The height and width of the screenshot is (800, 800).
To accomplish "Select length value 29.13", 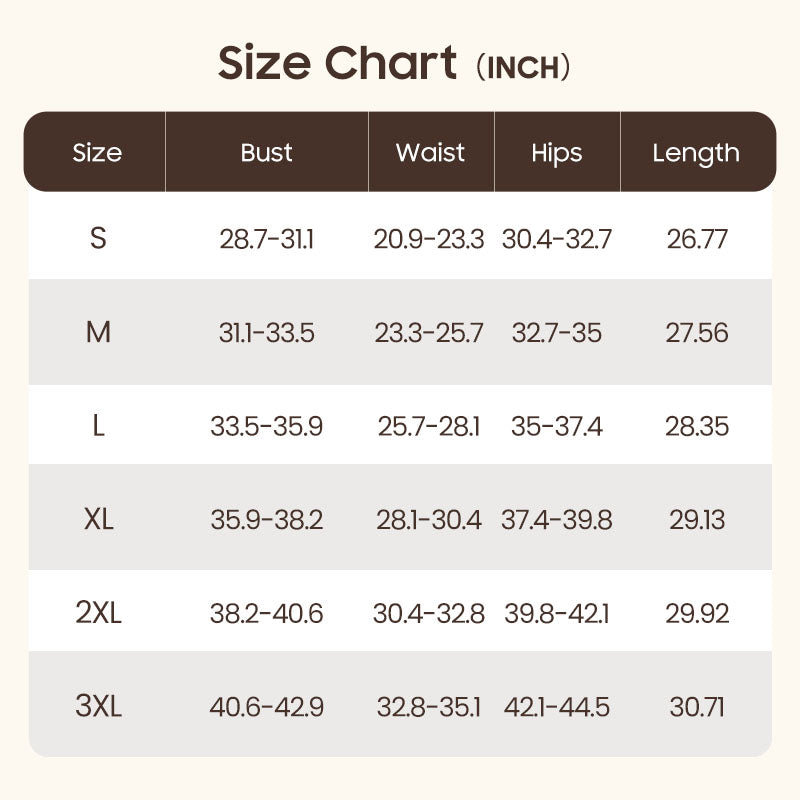I will pyautogui.click(x=697, y=520).
